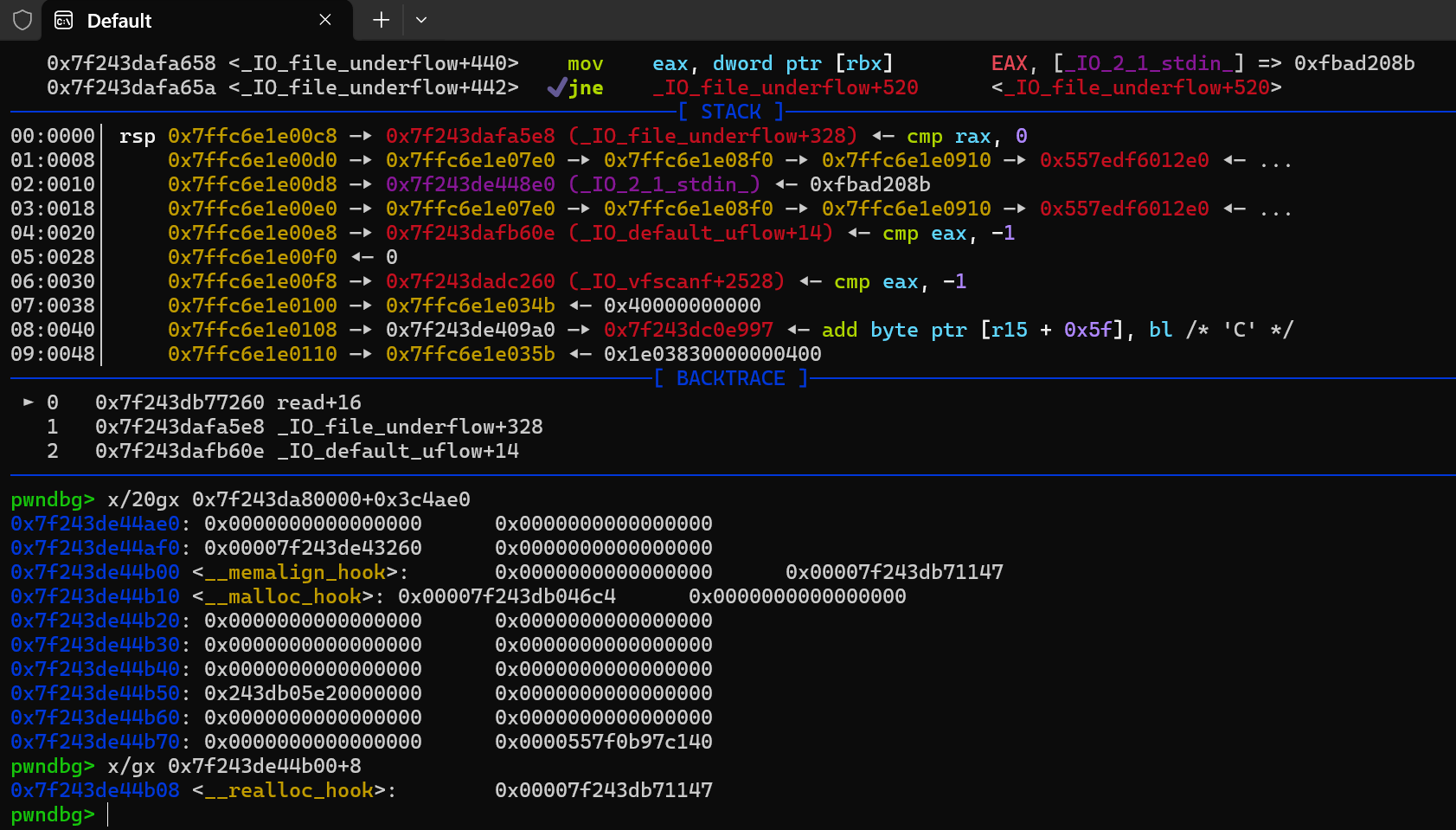Click backtrace address 0x7f243db77260

(180, 402)
